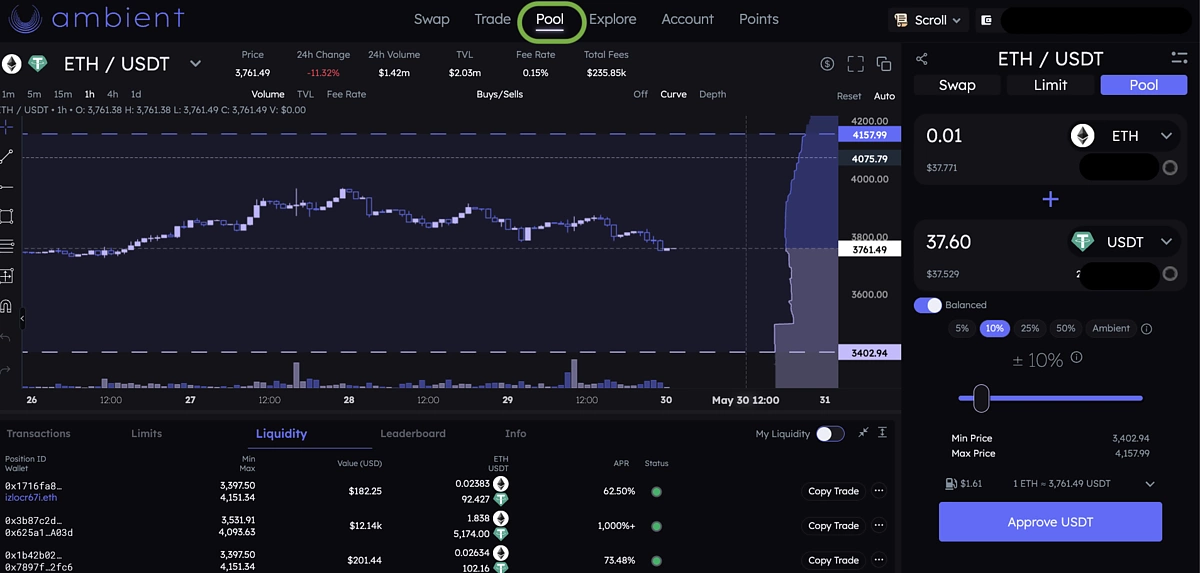Select the 10% range width option
This screenshot has height=573, width=1200.
(x=995, y=328)
